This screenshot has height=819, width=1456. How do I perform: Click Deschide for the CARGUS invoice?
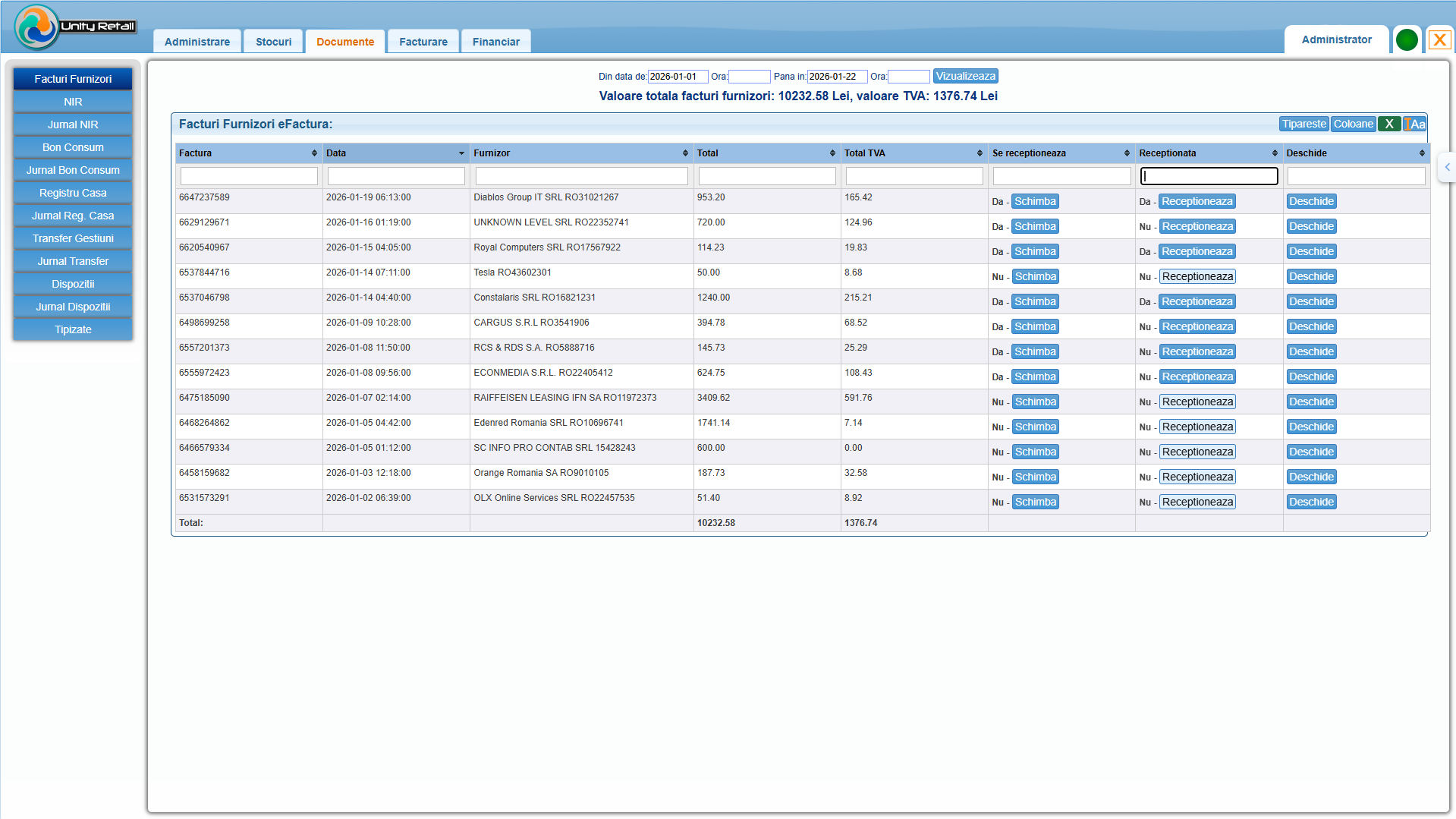coord(1311,327)
